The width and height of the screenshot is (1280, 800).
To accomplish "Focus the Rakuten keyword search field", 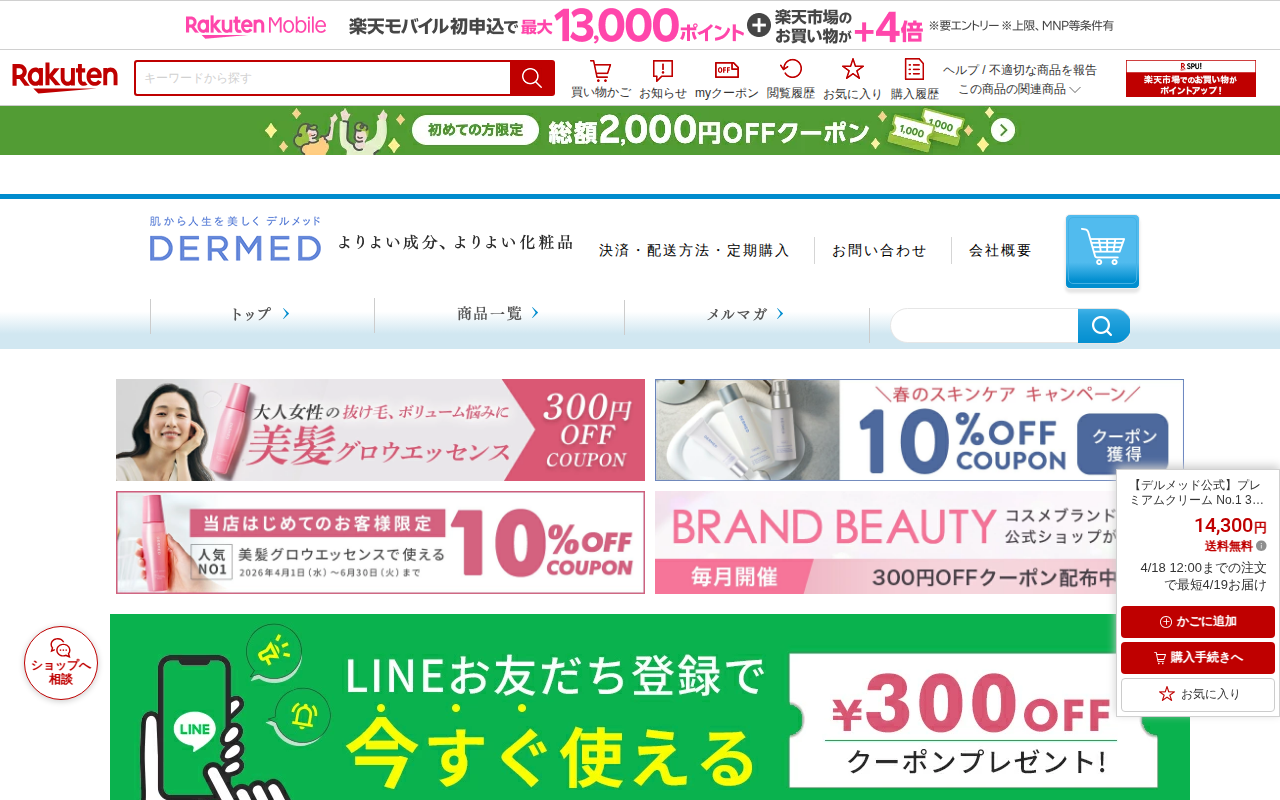I will 323,78.
